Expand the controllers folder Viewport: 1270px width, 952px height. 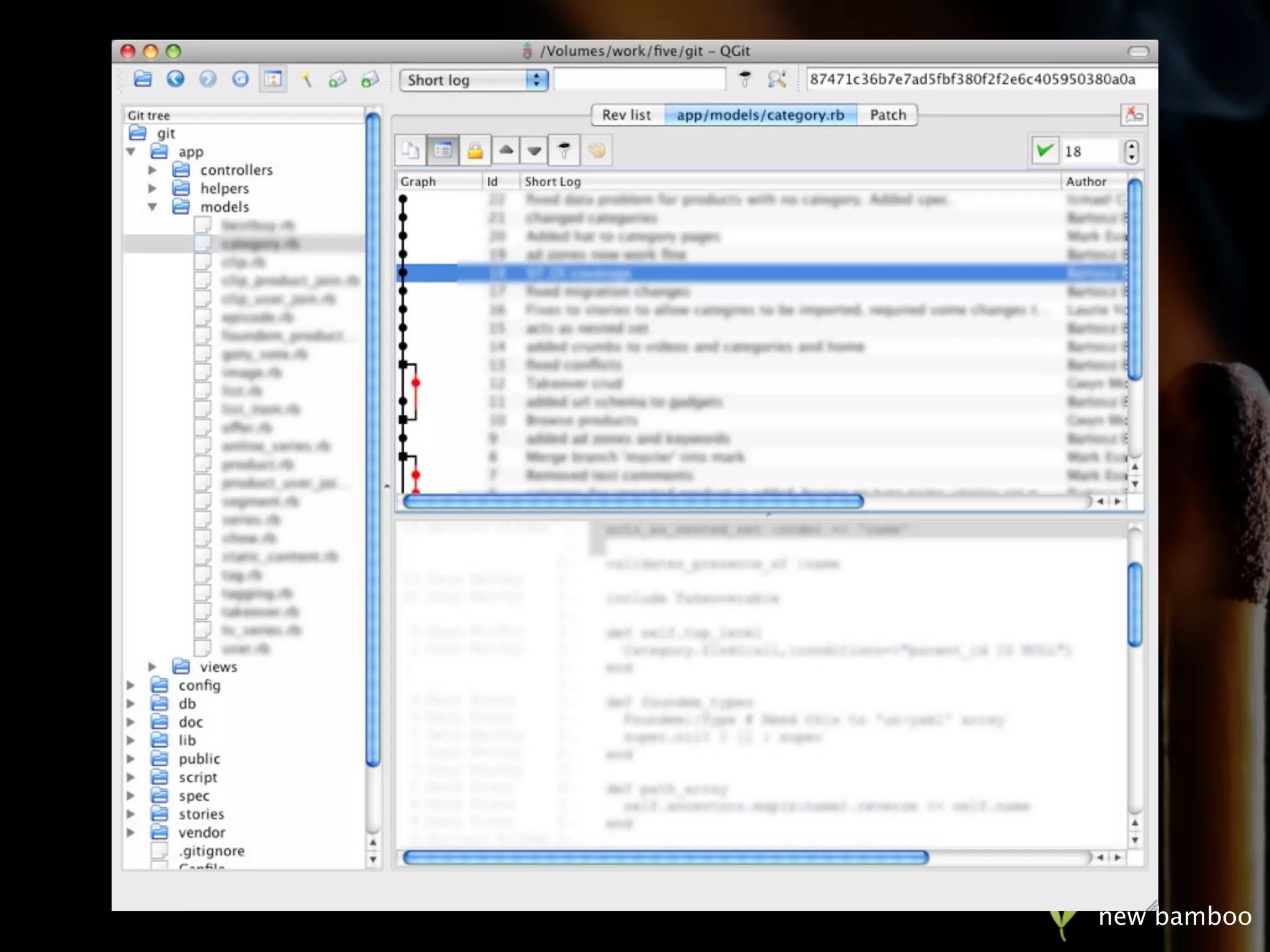[153, 170]
